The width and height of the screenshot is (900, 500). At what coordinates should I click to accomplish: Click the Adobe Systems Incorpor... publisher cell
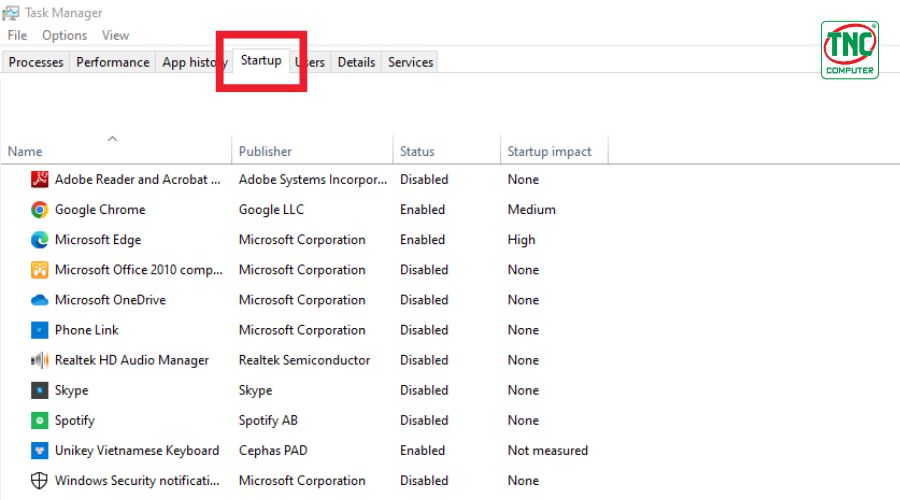[313, 180]
